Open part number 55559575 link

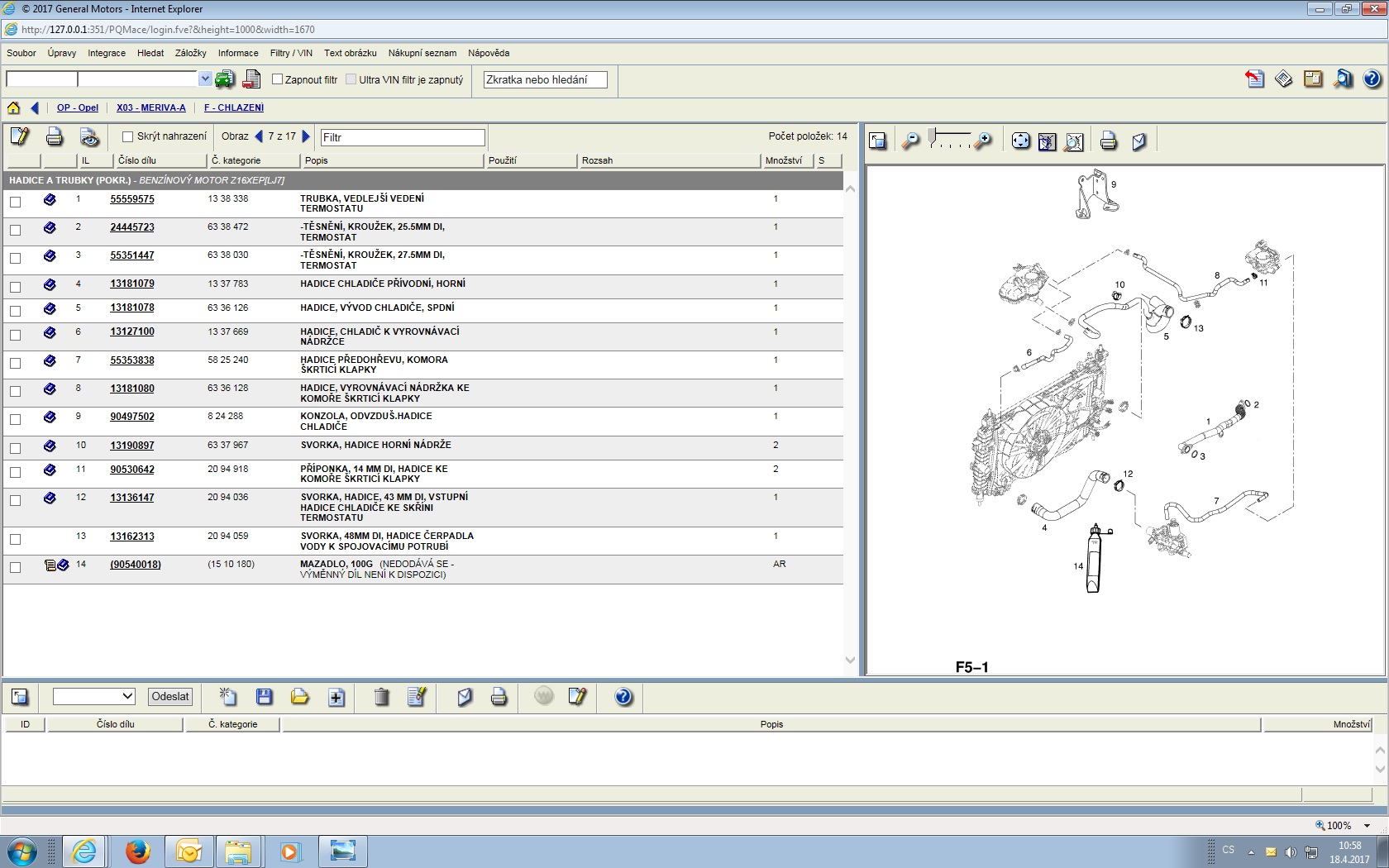pyautogui.click(x=132, y=199)
